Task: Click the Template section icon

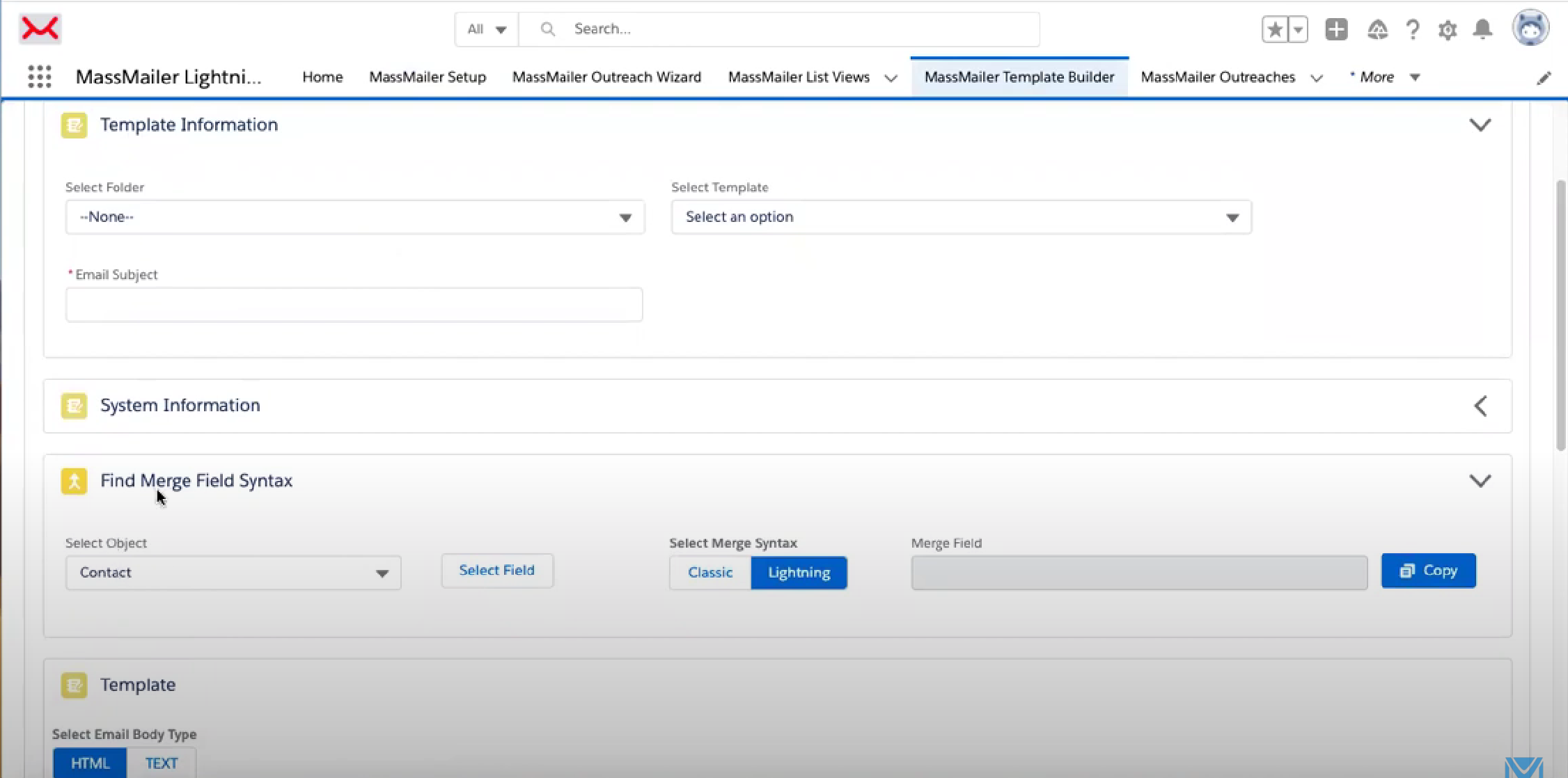Action: click(x=74, y=685)
